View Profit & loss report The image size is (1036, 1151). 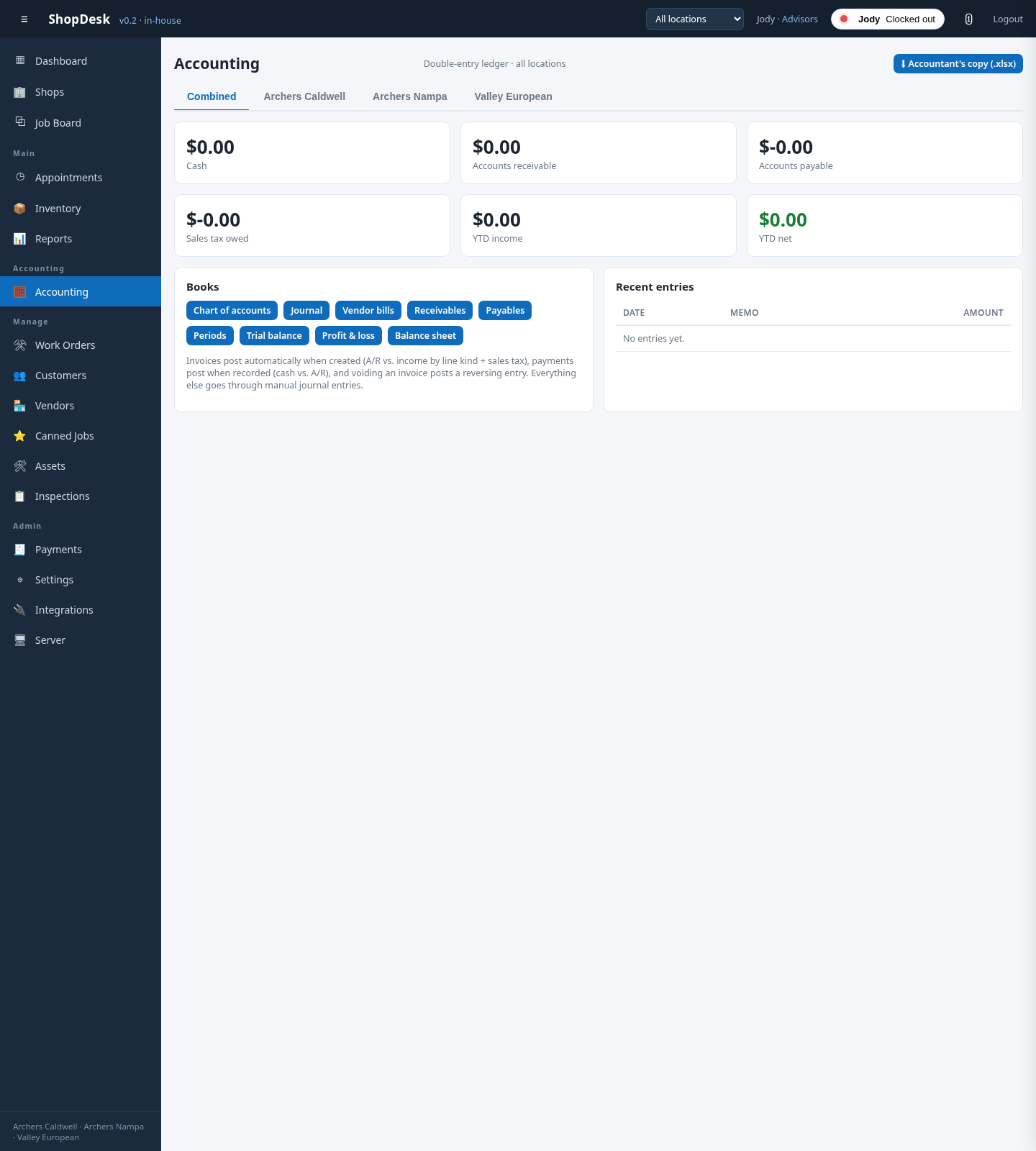click(x=348, y=336)
